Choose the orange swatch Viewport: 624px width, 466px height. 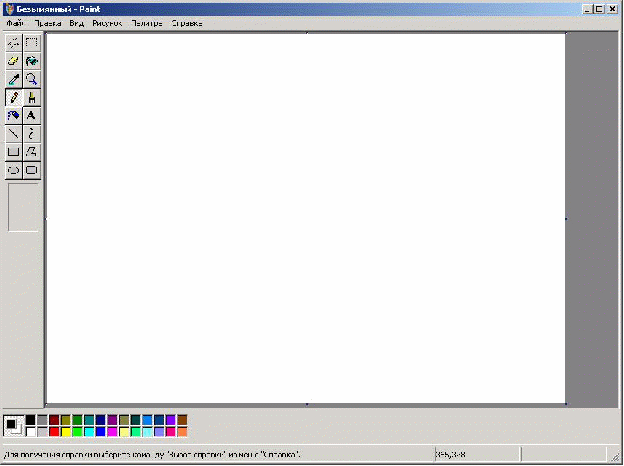[x=182, y=432]
